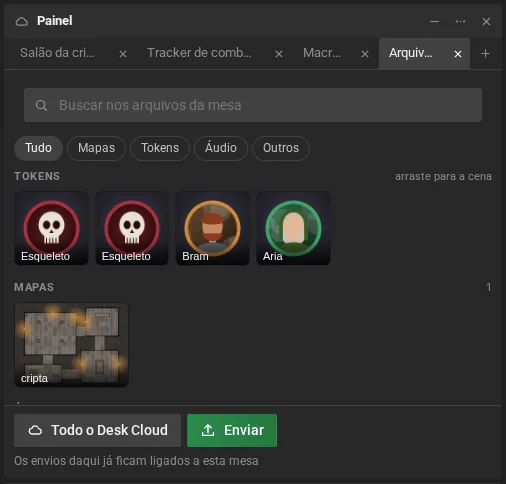Click the MAPAS section header
The width and height of the screenshot is (506, 484).
pos(34,287)
